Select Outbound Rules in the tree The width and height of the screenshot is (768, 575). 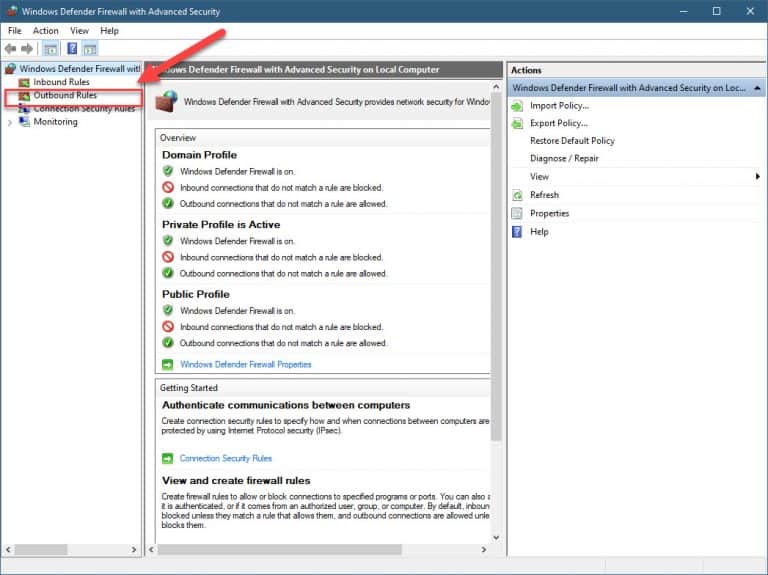(64, 95)
